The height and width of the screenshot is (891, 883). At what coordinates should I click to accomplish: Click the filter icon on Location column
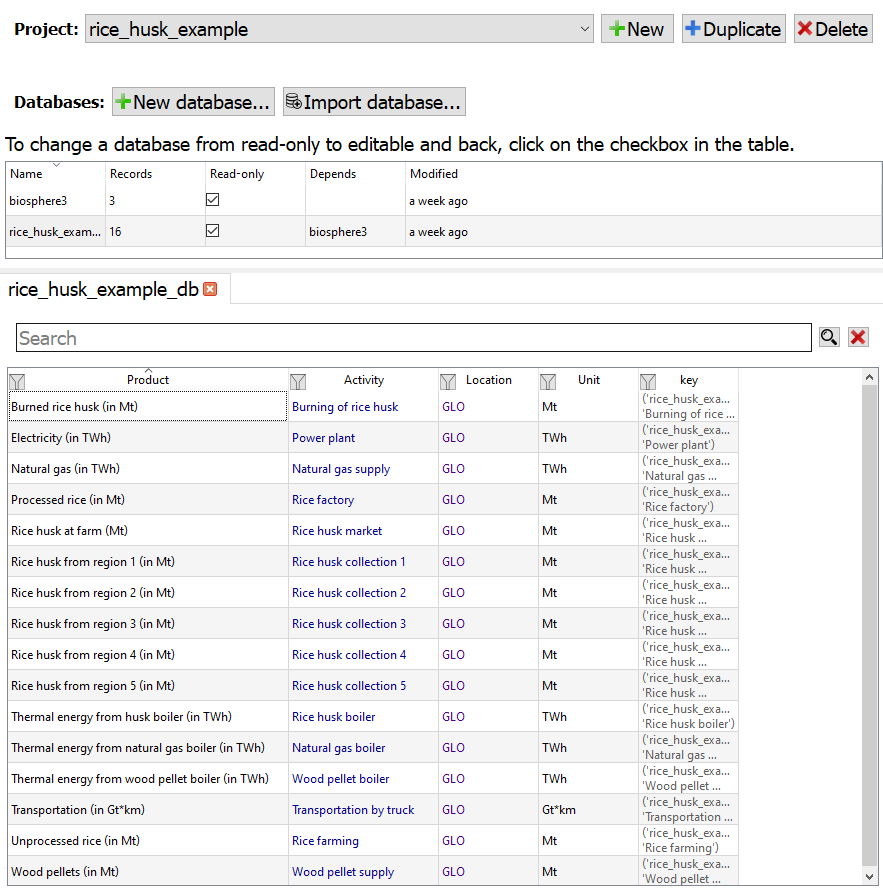[448, 381]
